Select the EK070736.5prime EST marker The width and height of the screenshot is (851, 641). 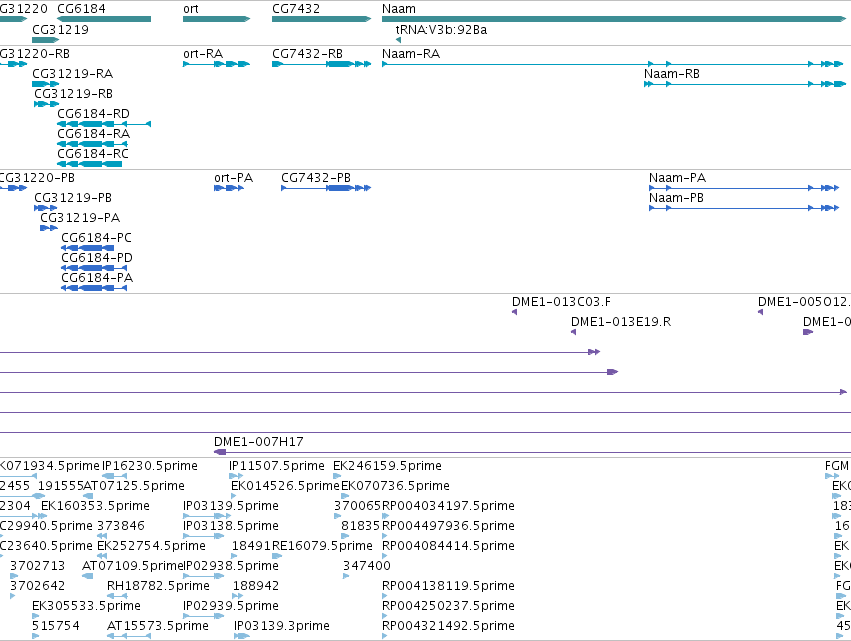click(x=345, y=496)
